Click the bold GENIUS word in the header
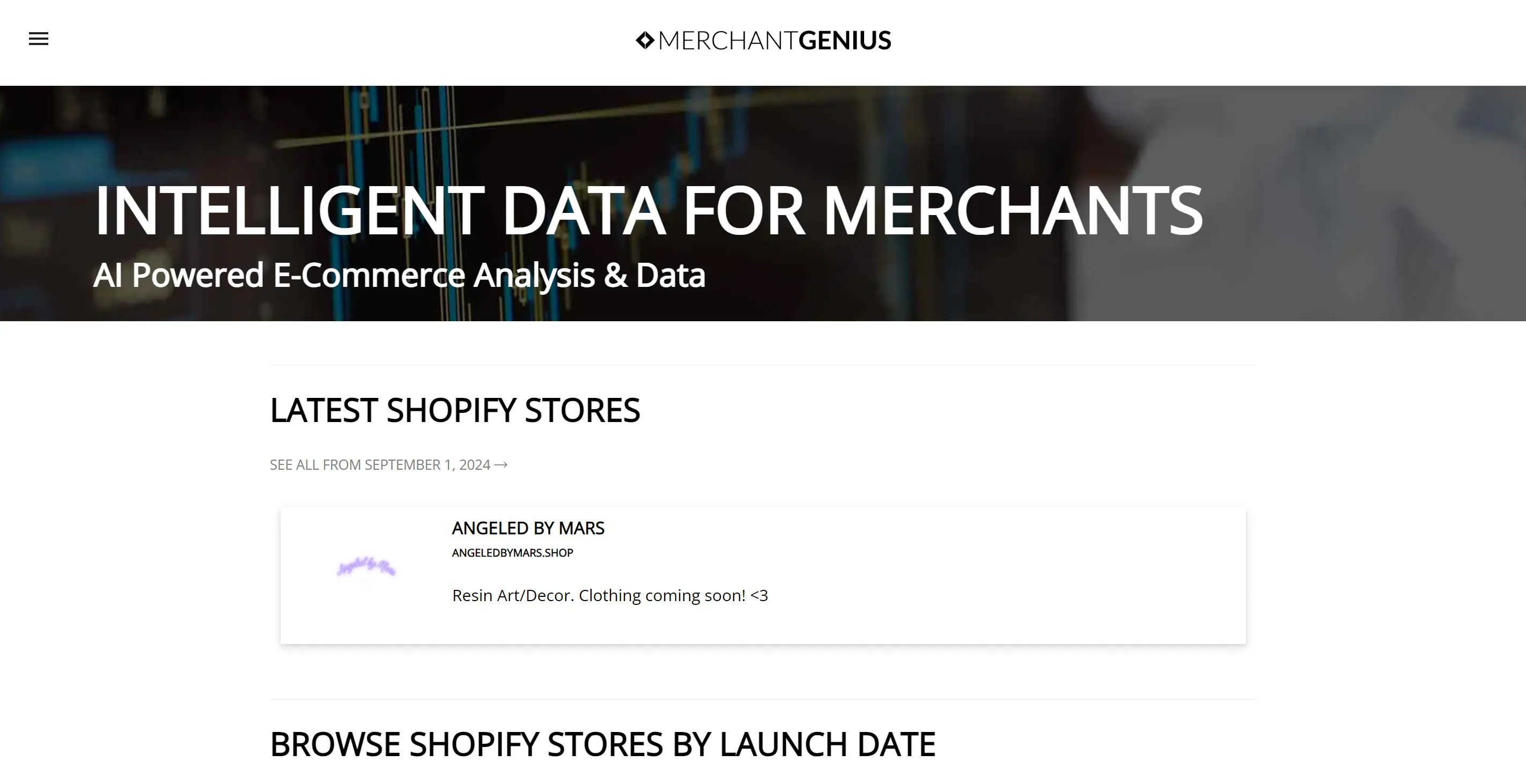Image resolution: width=1526 pixels, height=784 pixels. [x=844, y=41]
